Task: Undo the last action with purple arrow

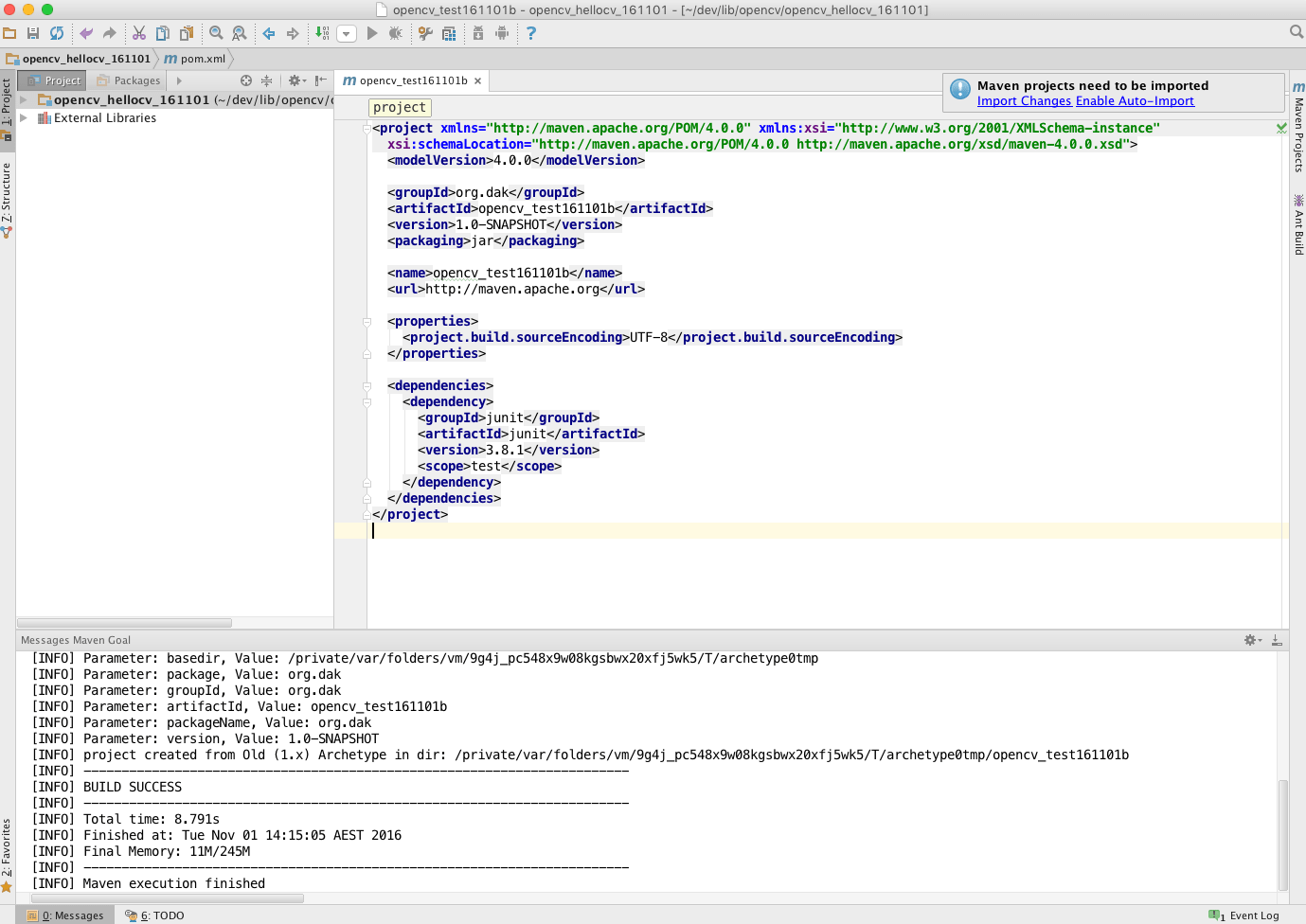Action: point(86,33)
